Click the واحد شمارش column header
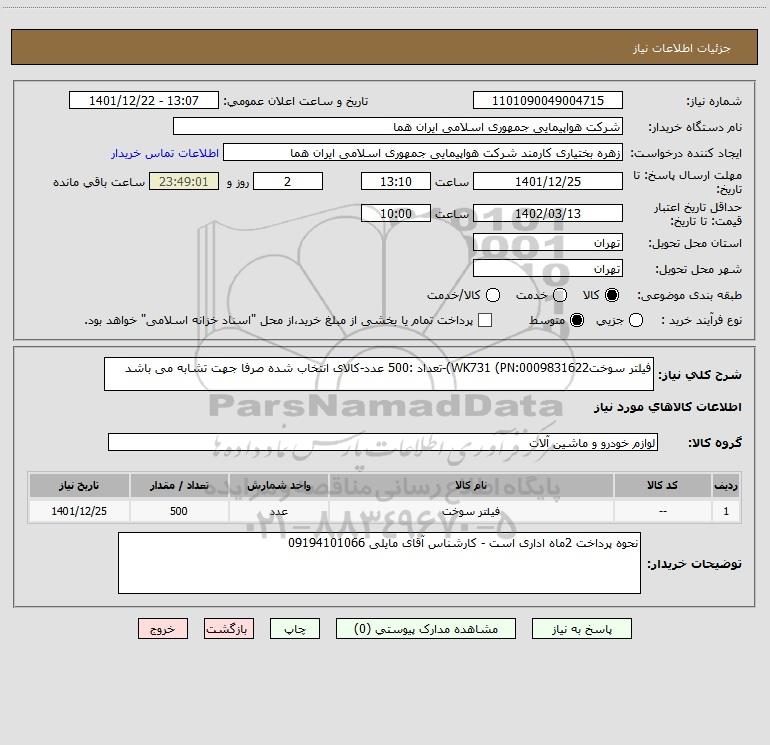The width and height of the screenshot is (770, 745). (x=278, y=486)
